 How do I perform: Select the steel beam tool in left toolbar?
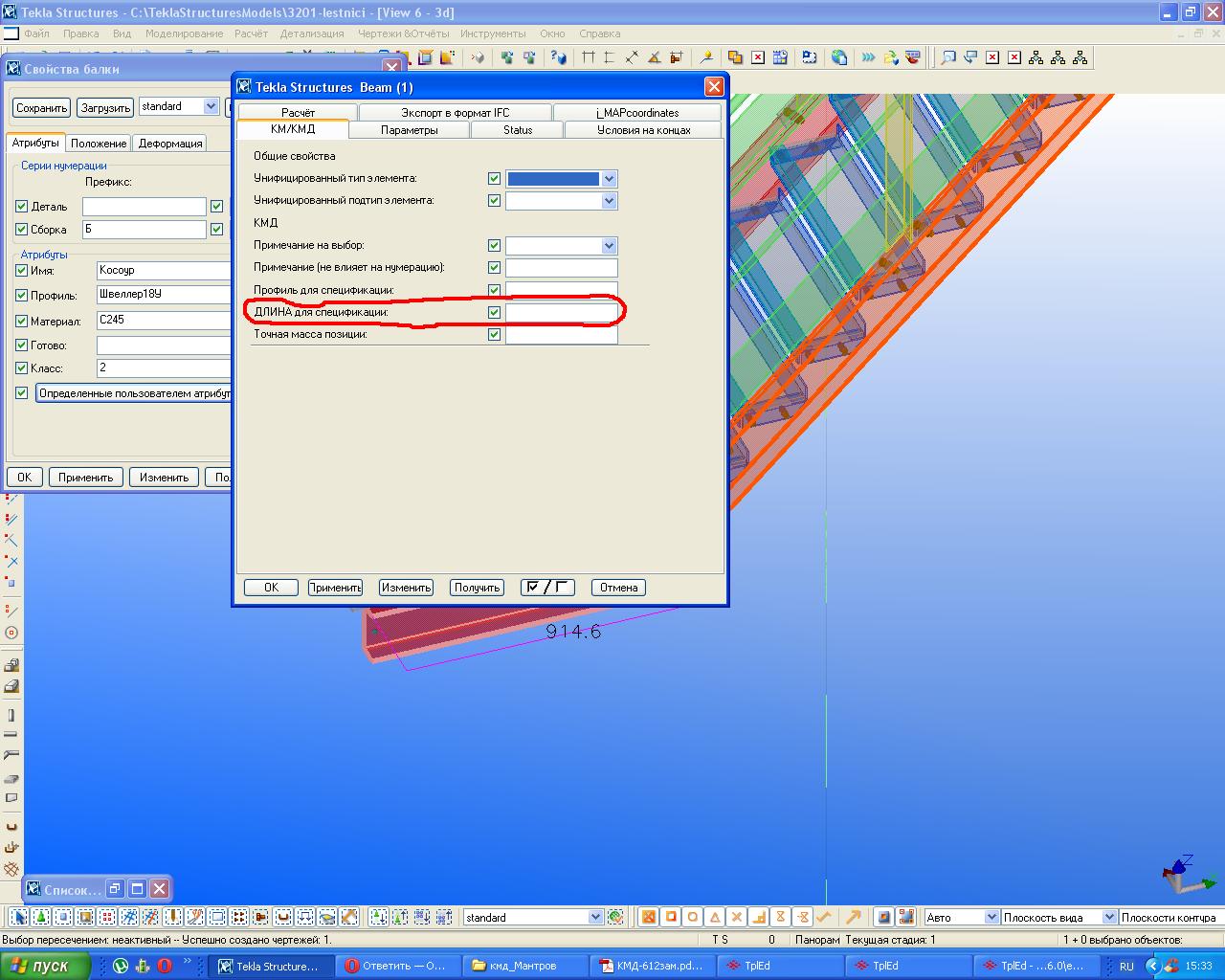(x=11, y=734)
